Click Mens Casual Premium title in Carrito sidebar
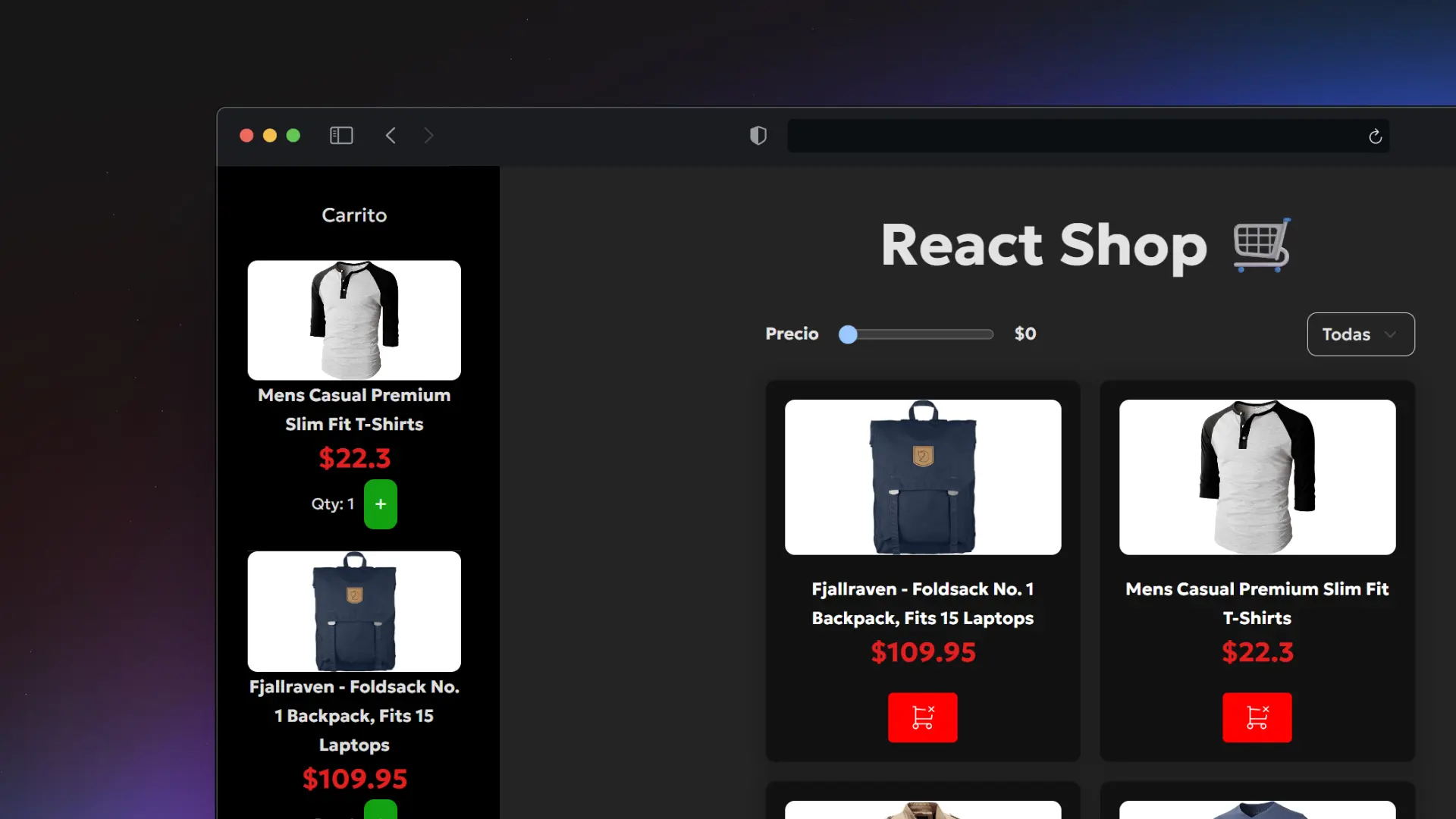Viewport: 1456px width, 819px height. (354, 409)
